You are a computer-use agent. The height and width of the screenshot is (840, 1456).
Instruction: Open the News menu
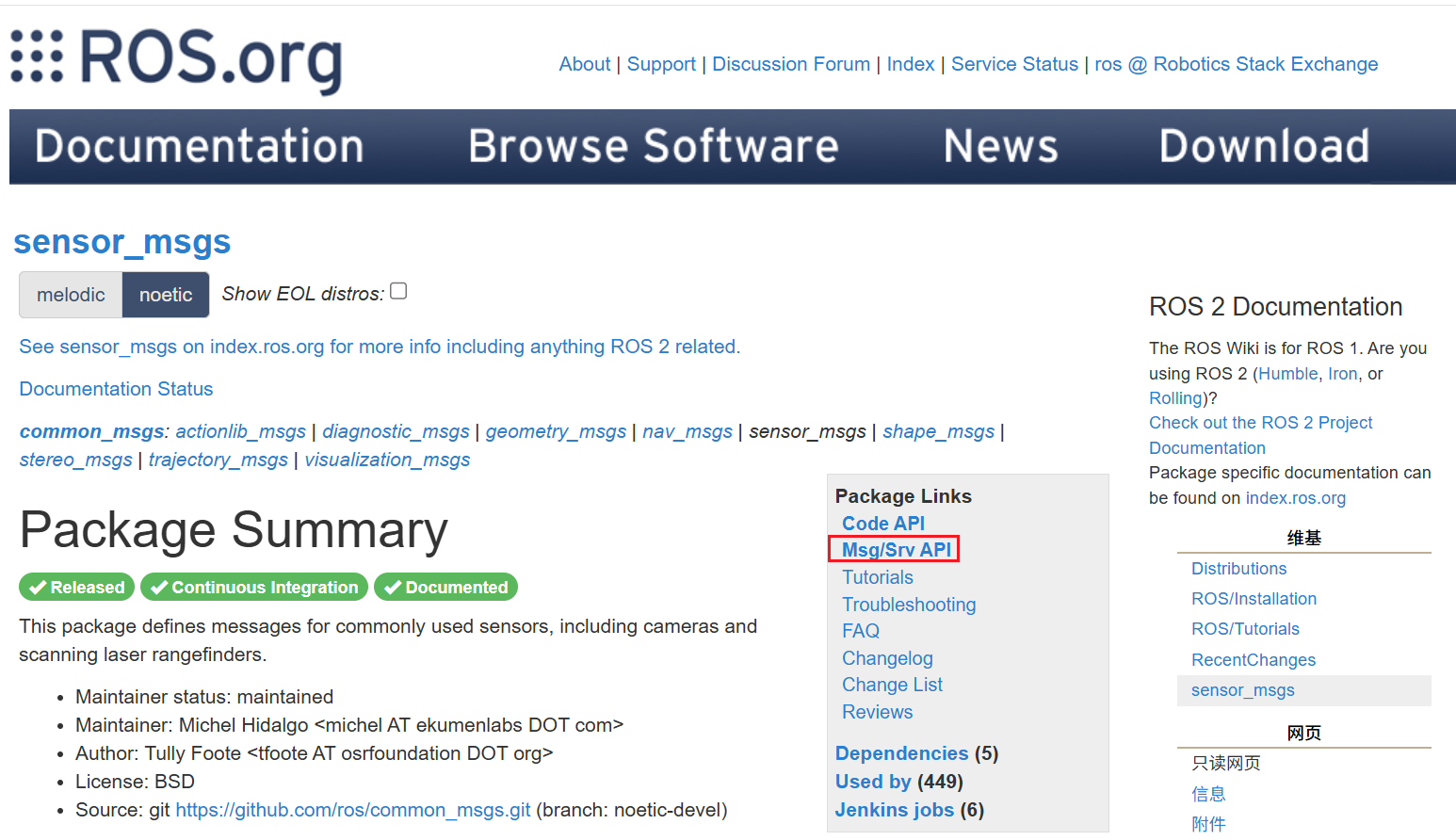[1001, 147]
